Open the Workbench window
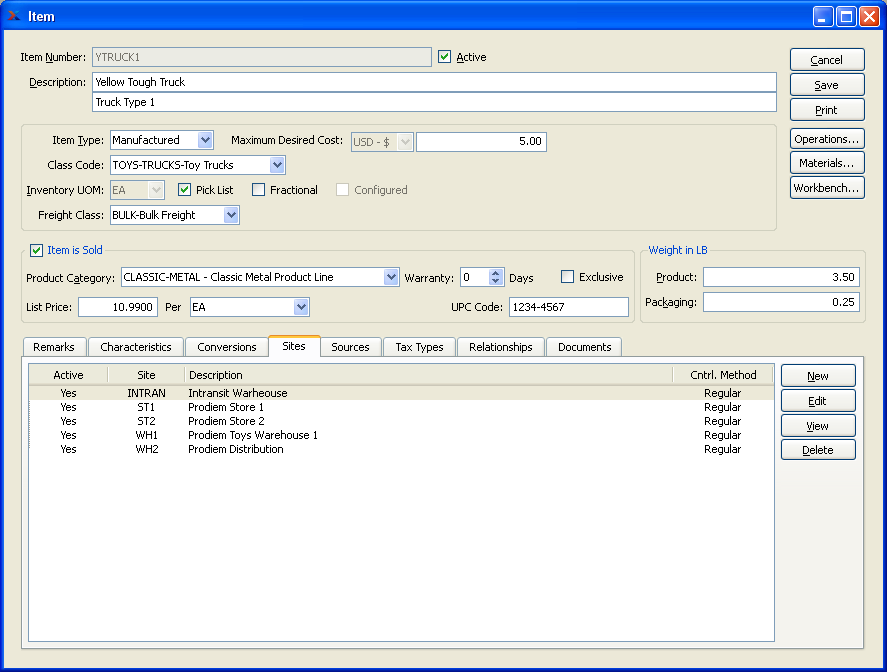 [x=826, y=188]
